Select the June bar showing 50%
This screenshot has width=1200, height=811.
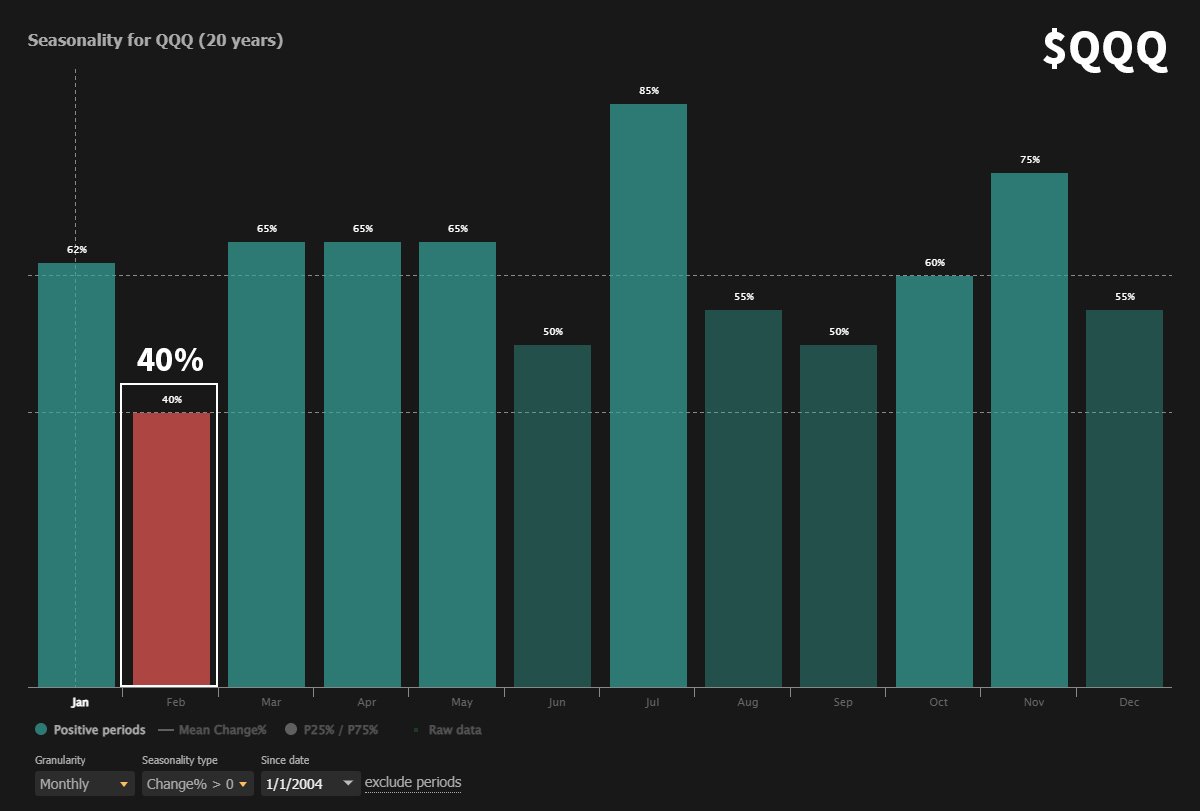553,516
